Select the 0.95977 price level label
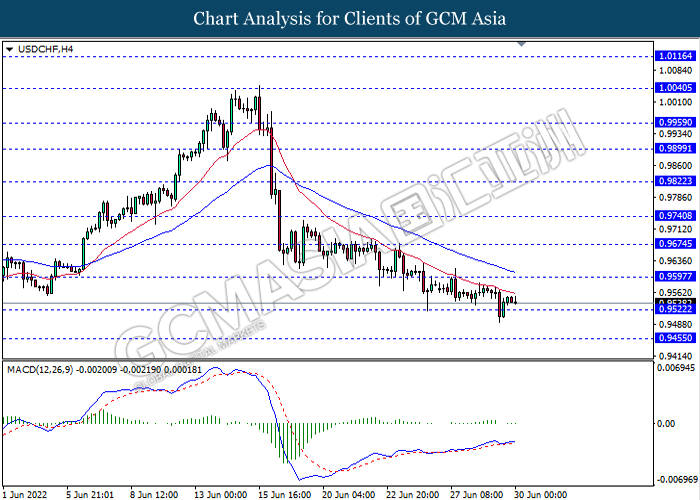This screenshot has width=700, height=500. (x=675, y=277)
